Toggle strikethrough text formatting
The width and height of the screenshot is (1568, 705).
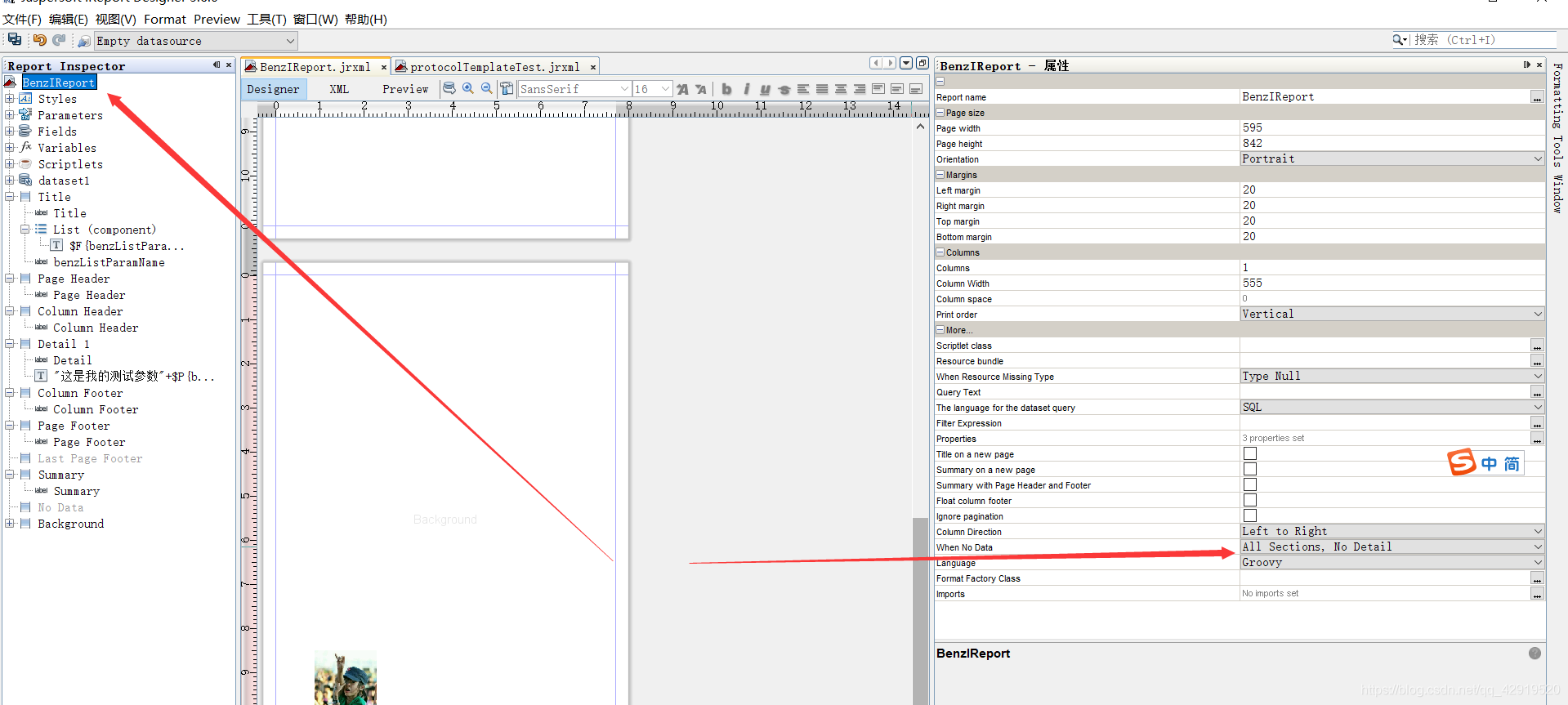[784, 89]
